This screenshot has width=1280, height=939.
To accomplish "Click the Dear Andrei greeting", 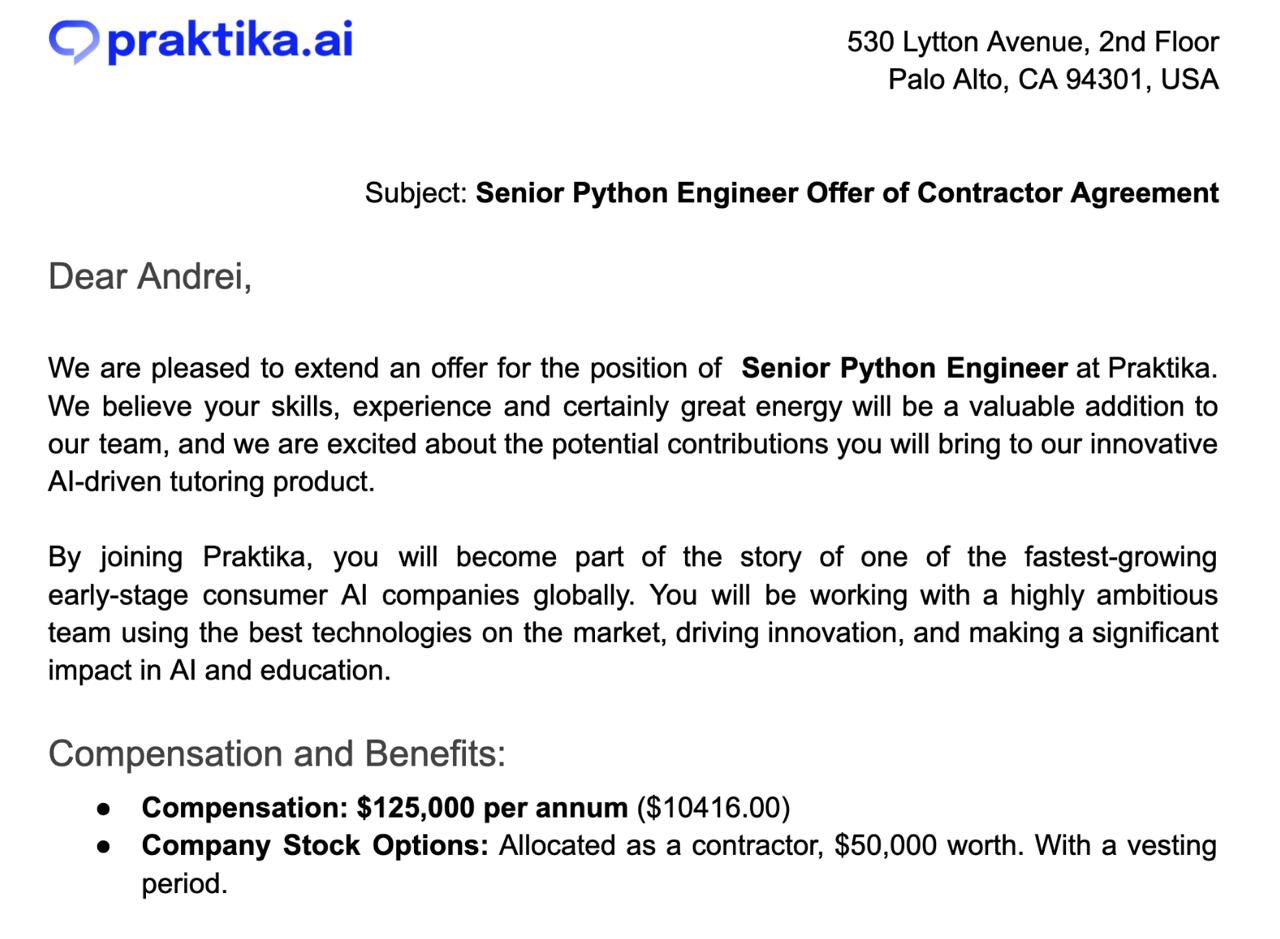I will click(x=150, y=277).
